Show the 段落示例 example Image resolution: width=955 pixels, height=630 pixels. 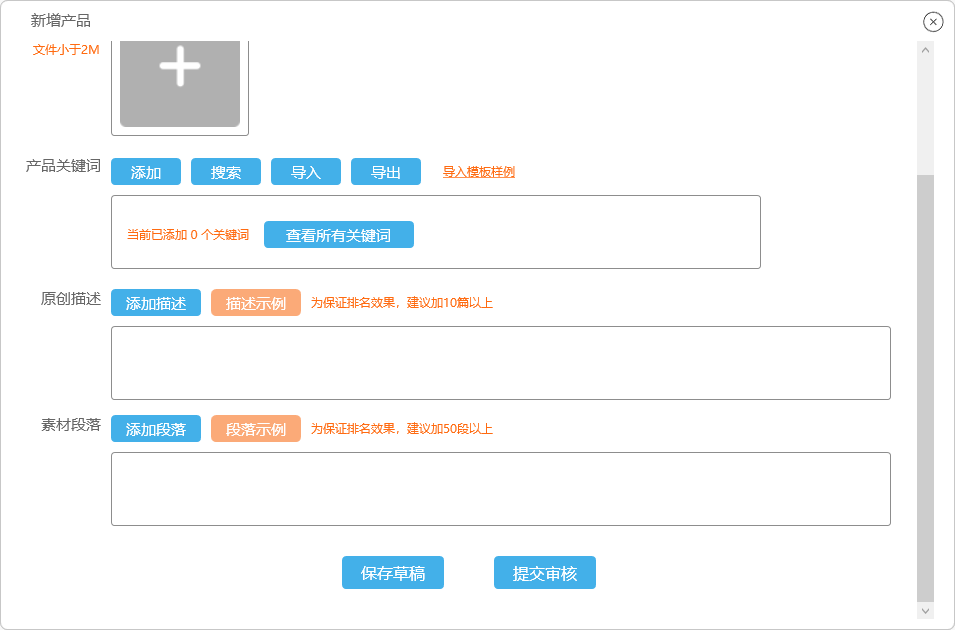click(x=256, y=429)
